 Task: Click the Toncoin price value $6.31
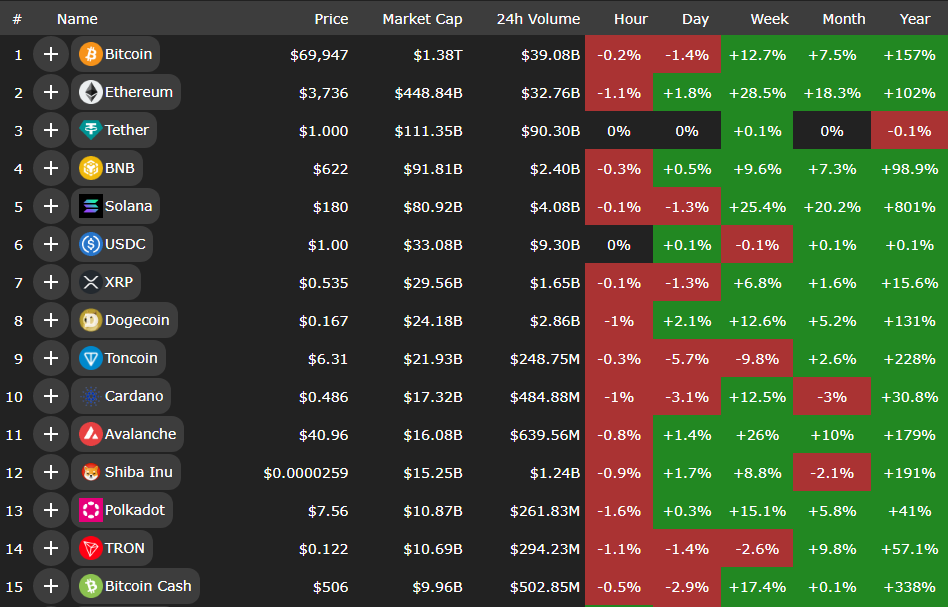pos(329,358)
